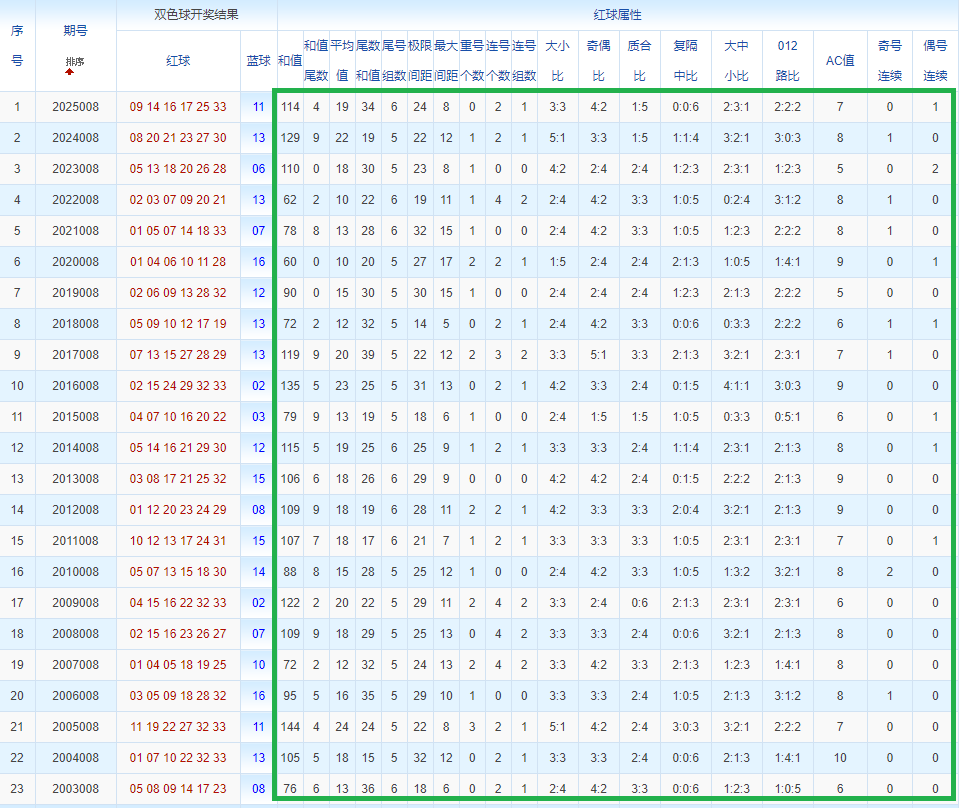Click the 和值 column header
960x808 pixels.
pos(290,61)
